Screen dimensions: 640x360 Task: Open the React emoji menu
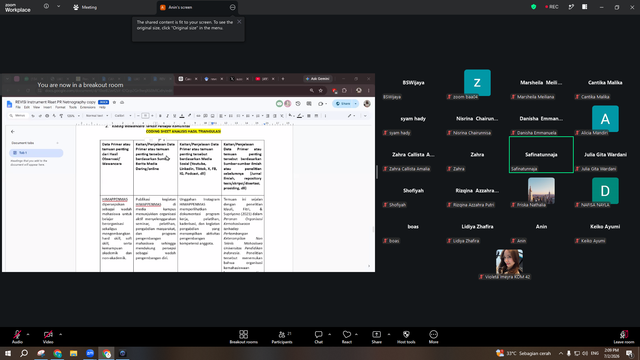347,337
